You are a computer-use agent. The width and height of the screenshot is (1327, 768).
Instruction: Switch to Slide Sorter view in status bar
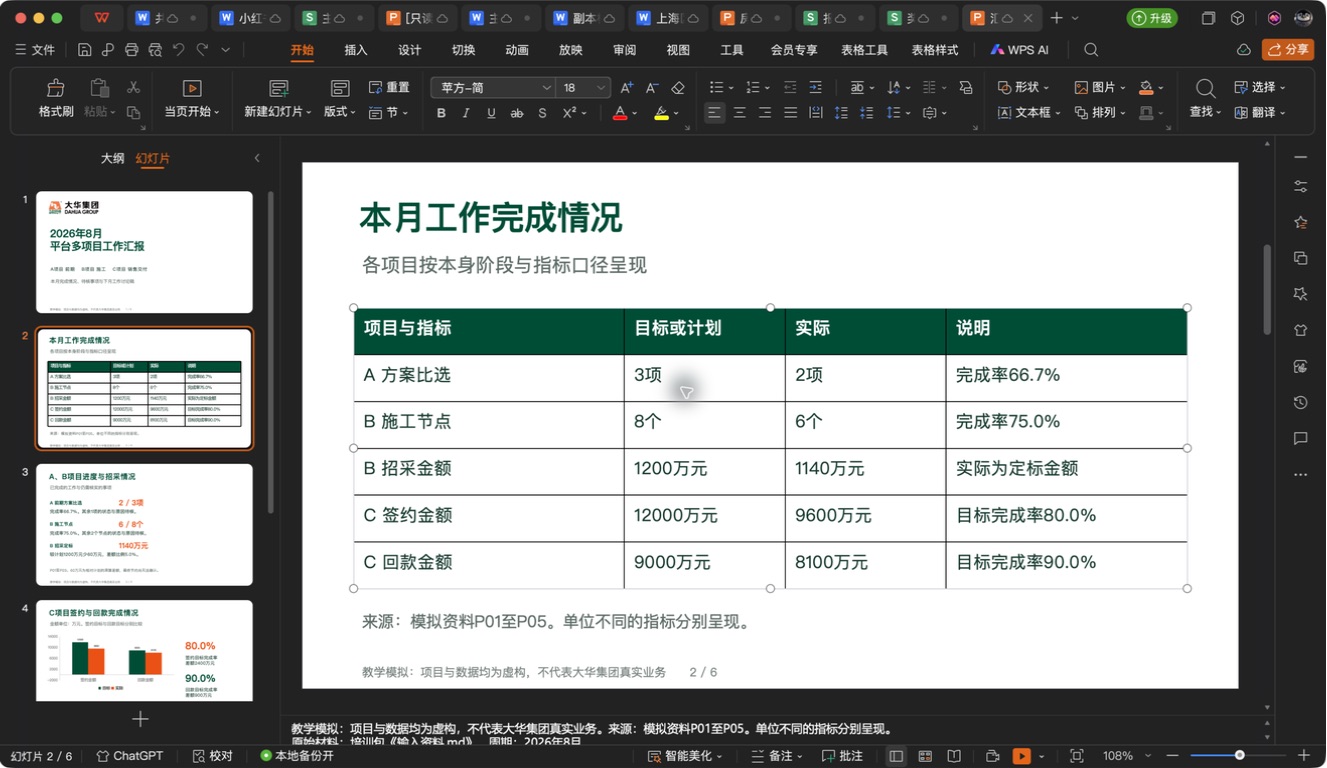[x=925, y=756]
